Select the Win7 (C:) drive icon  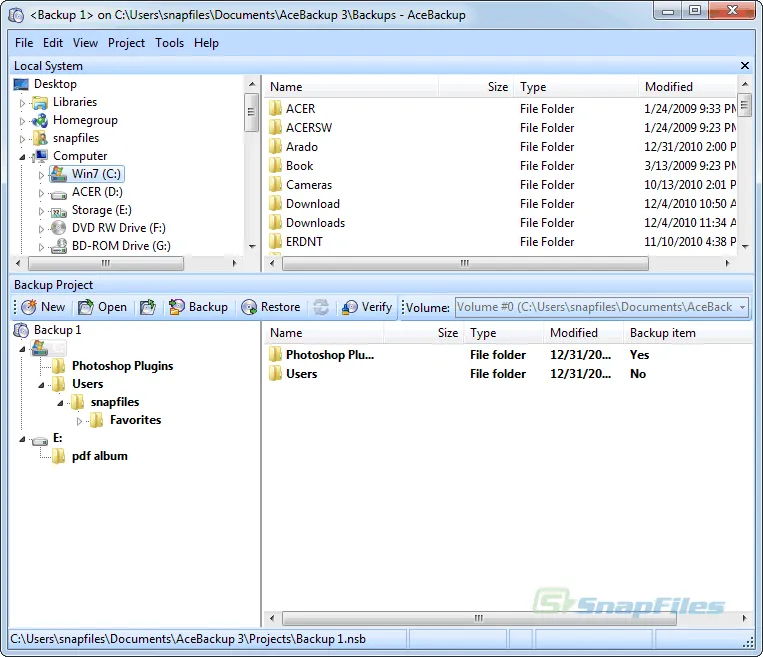click(58, 174)
